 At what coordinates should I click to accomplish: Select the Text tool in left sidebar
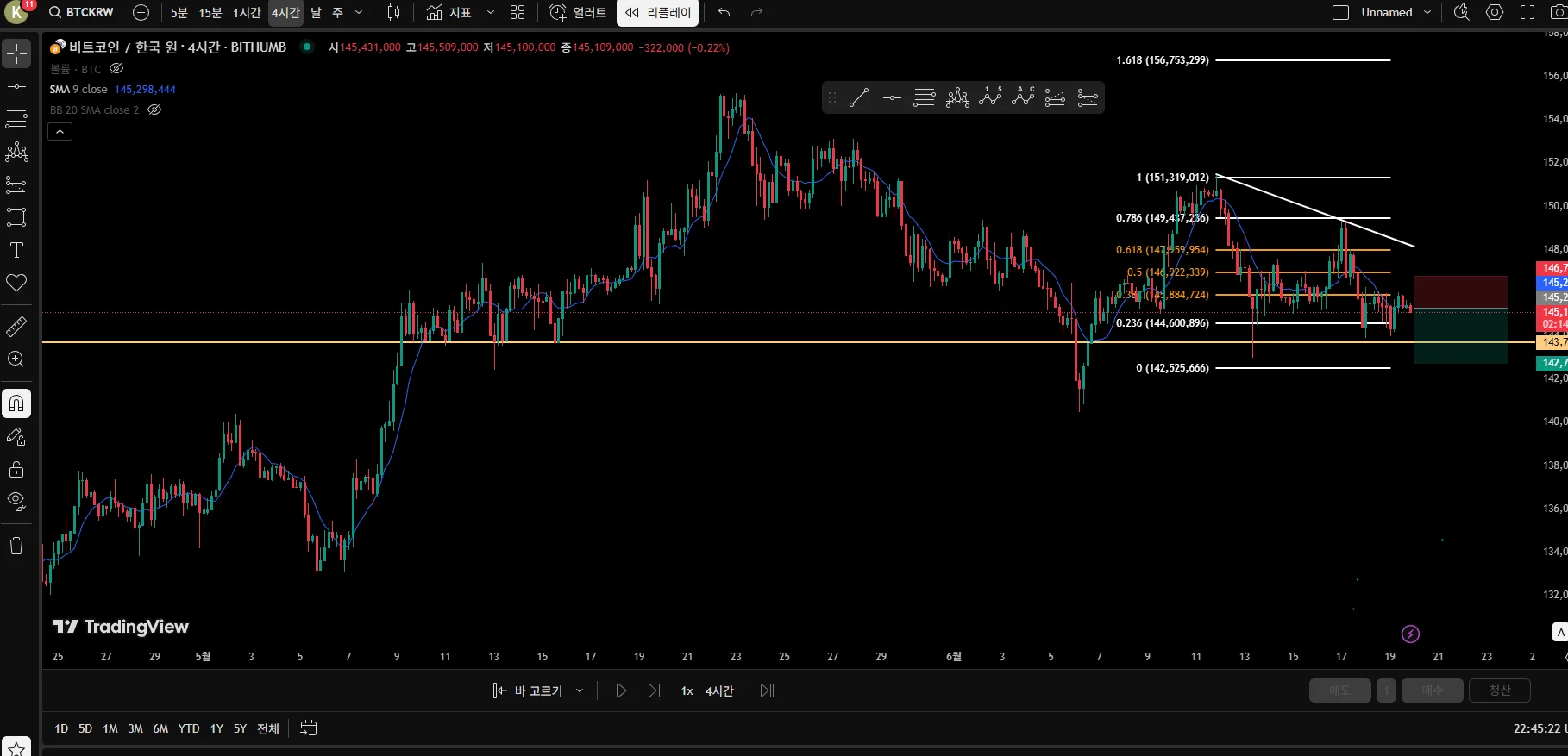16,250
